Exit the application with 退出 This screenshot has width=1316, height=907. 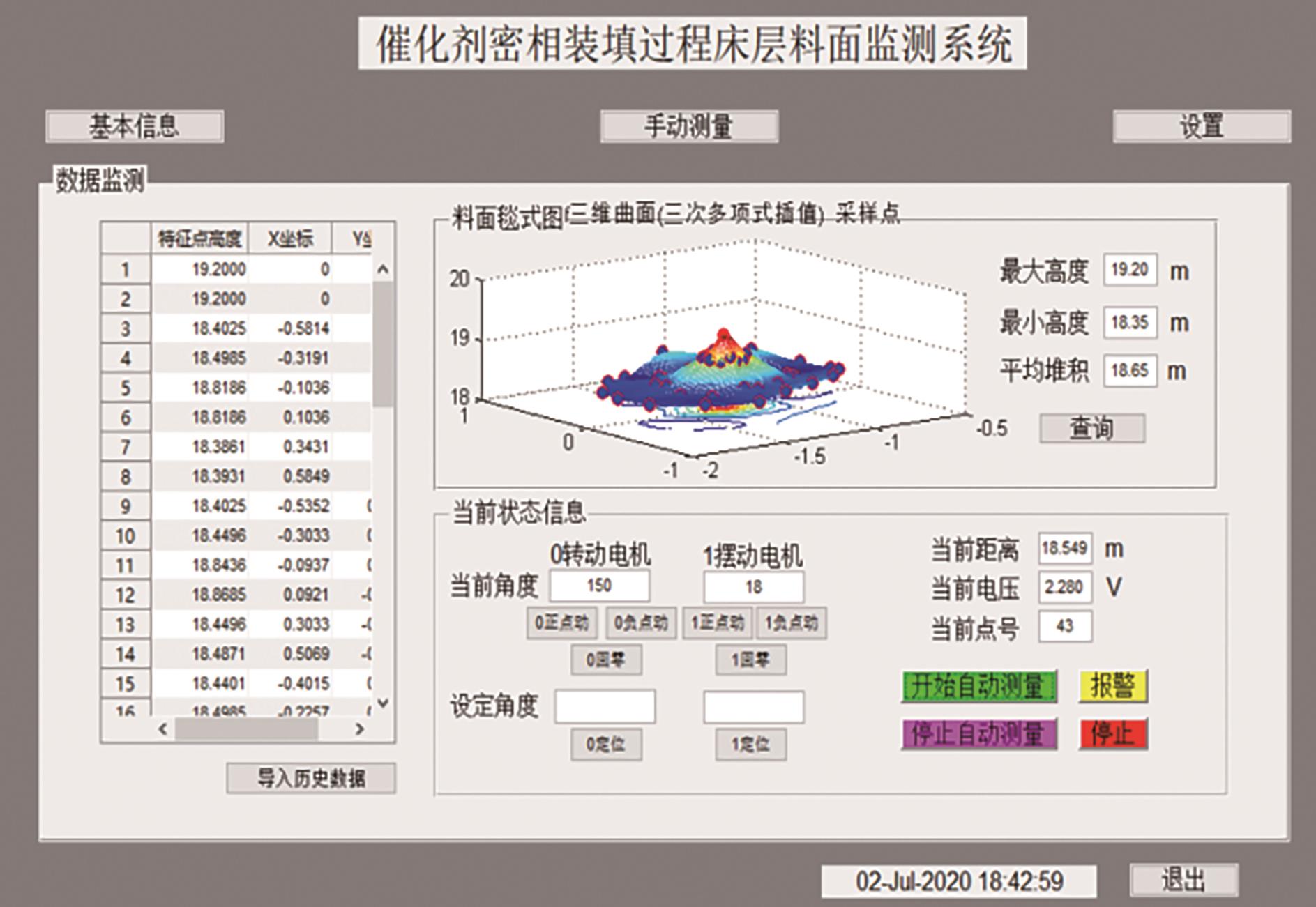[1183, 880]
